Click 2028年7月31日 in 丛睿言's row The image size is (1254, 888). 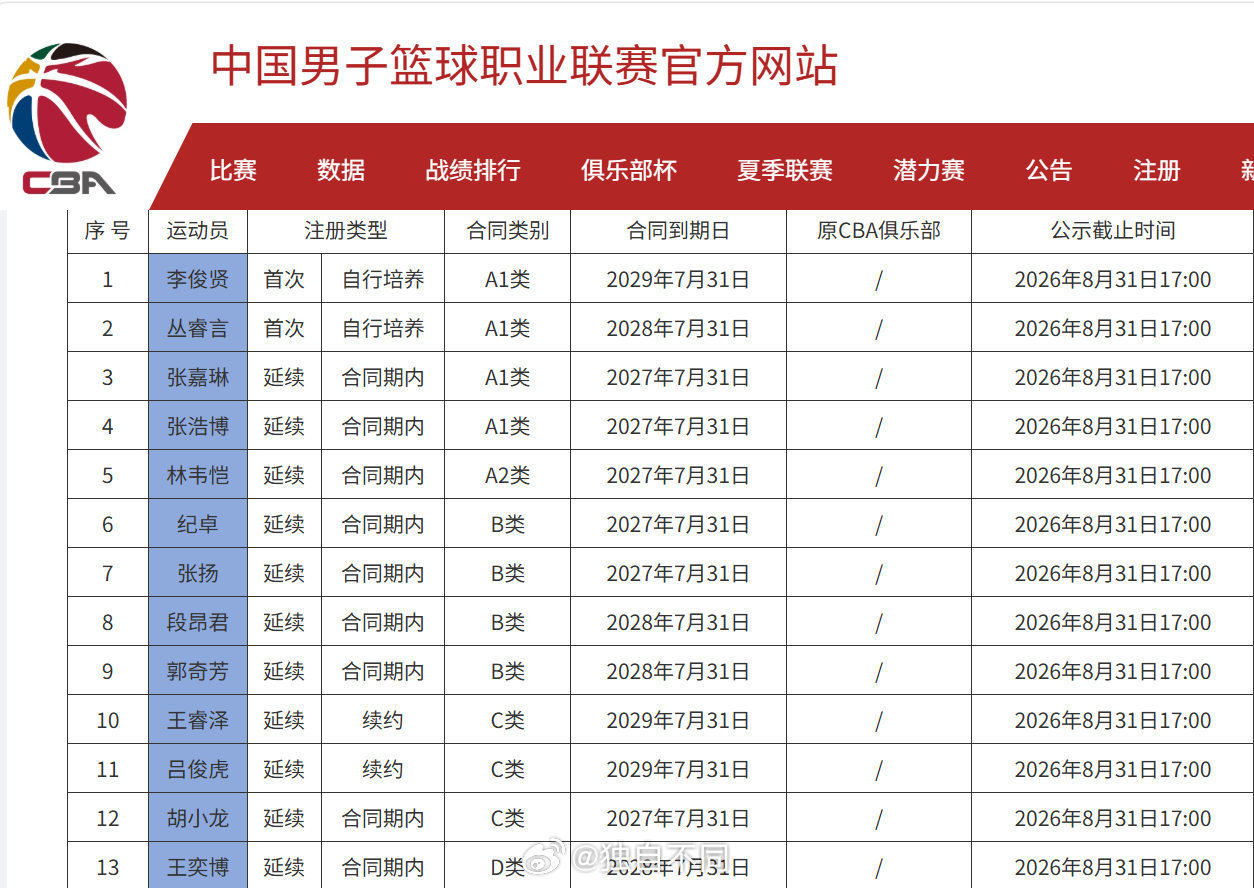point(678,328)
